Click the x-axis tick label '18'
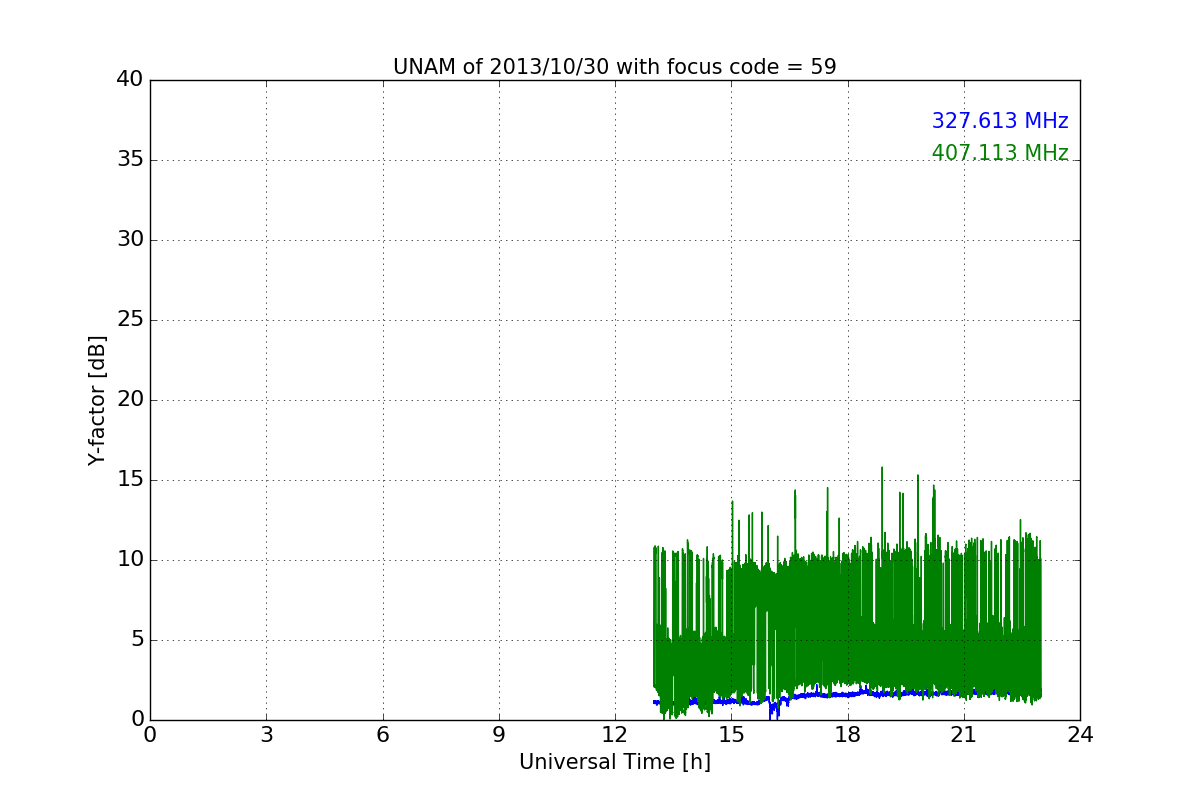Screen dimensions: 1200x800 pyautogui.click(x=847, y=735)
